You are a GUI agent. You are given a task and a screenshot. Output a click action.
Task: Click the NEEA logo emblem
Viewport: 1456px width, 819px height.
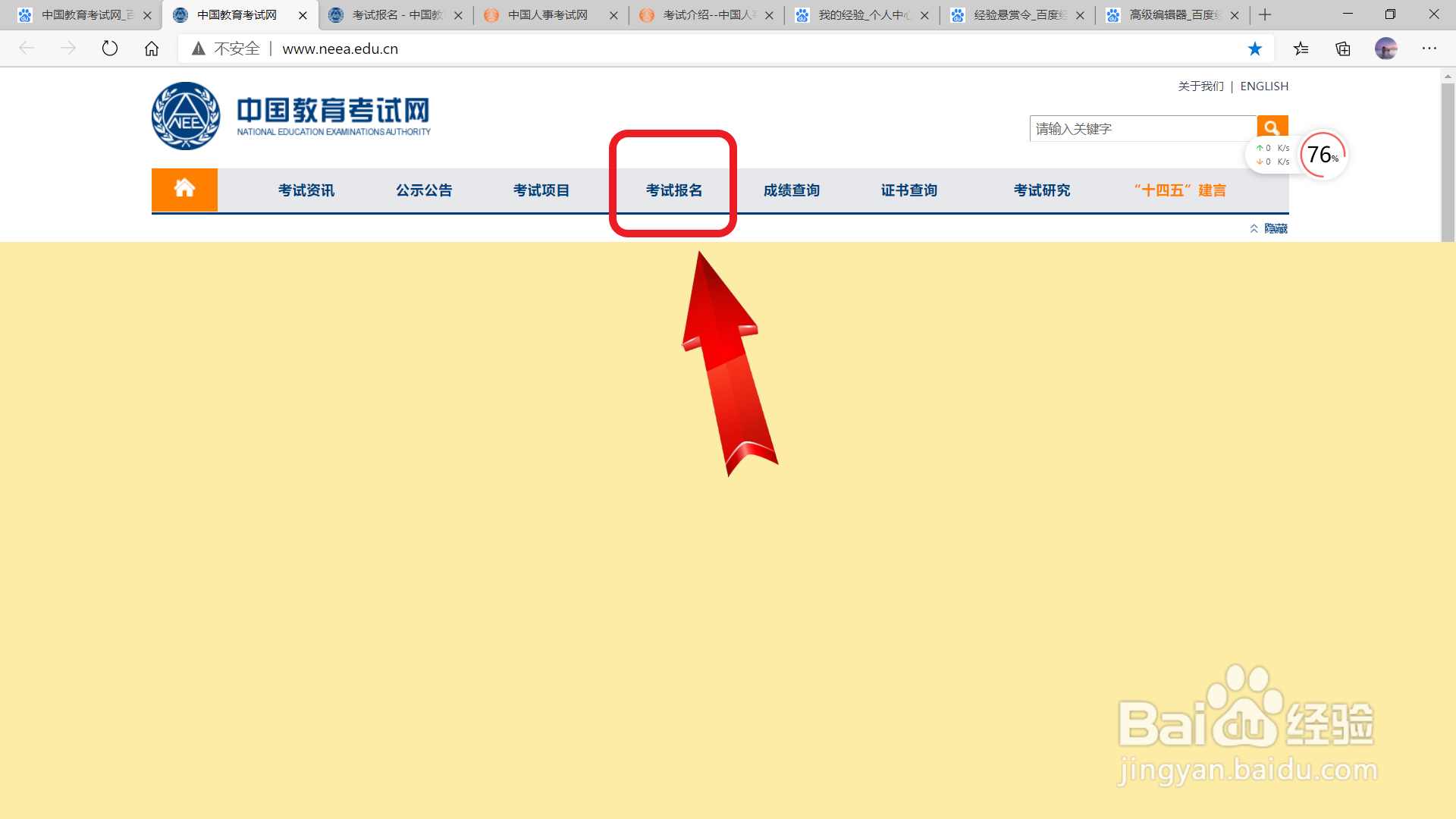186,116
